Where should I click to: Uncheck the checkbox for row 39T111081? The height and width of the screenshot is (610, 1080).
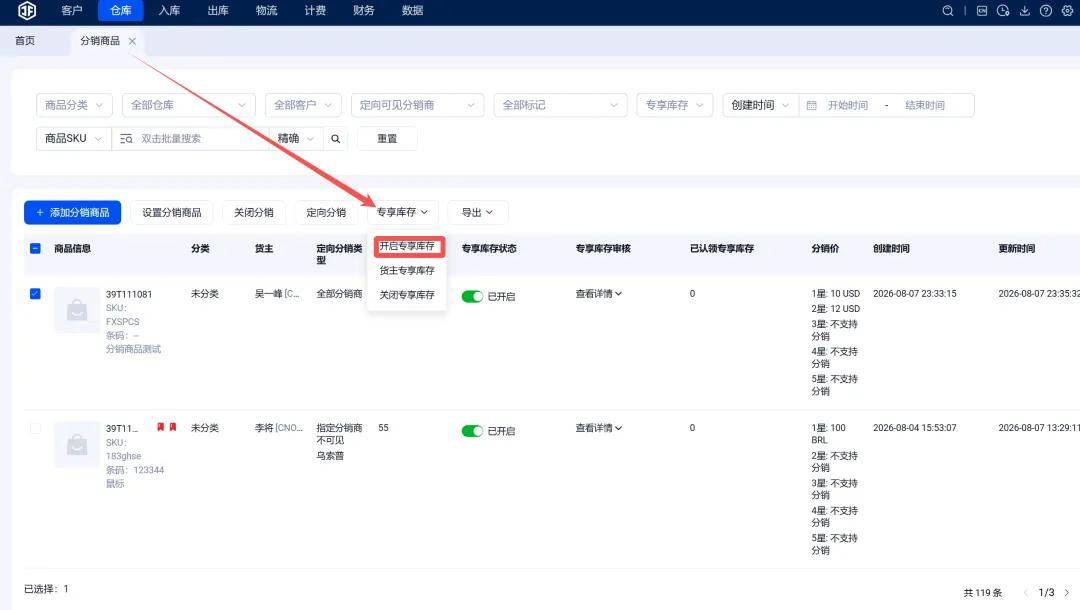(35, 294)
